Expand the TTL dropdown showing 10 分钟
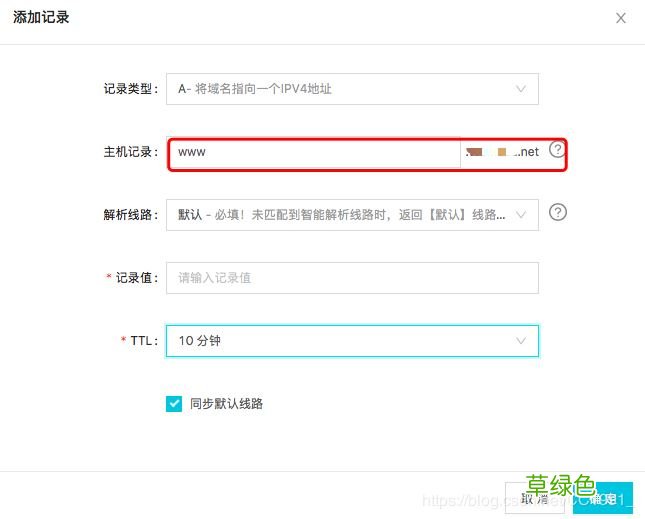 click(x=340, y=341)
